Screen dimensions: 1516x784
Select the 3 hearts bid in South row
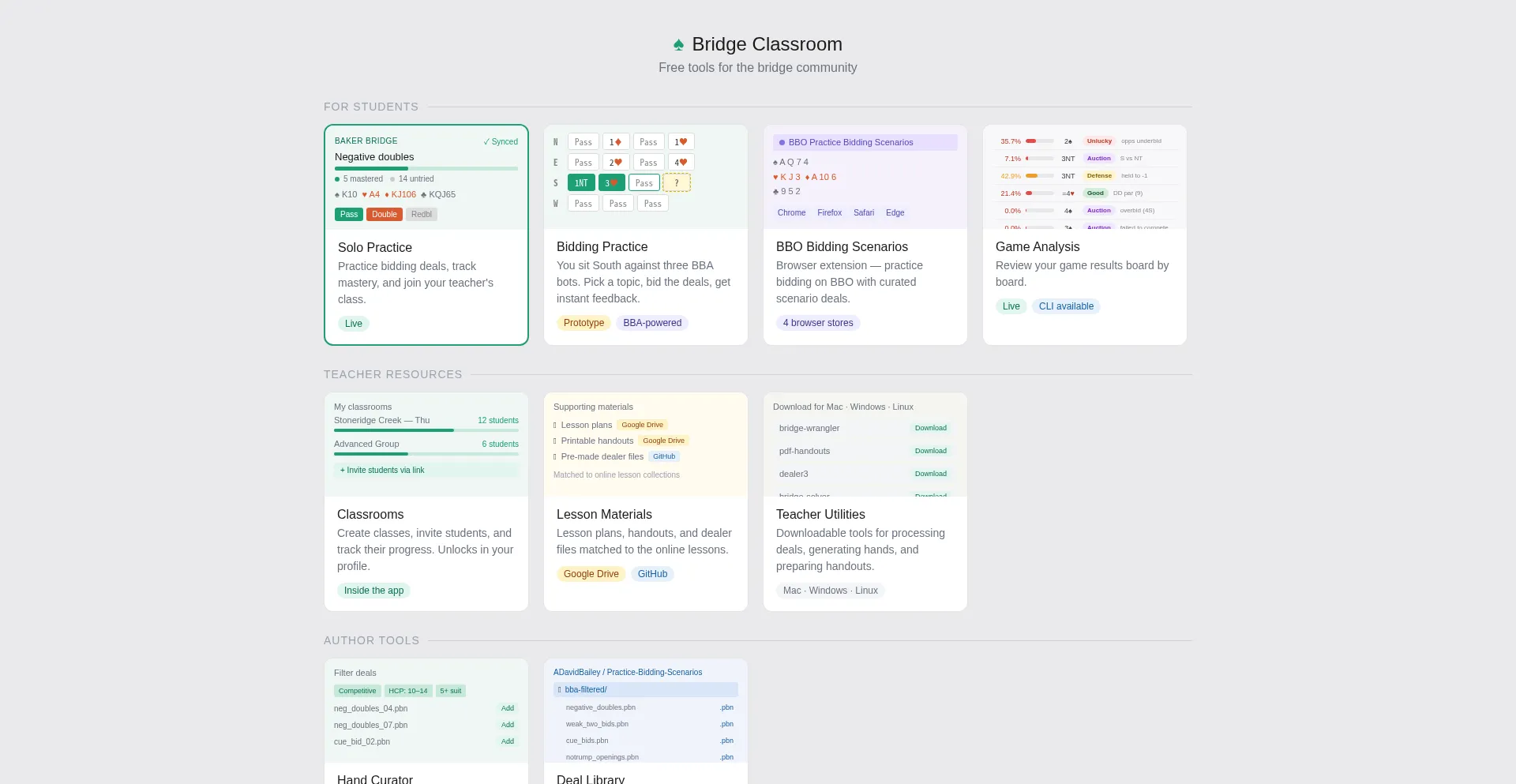point(611,182)
